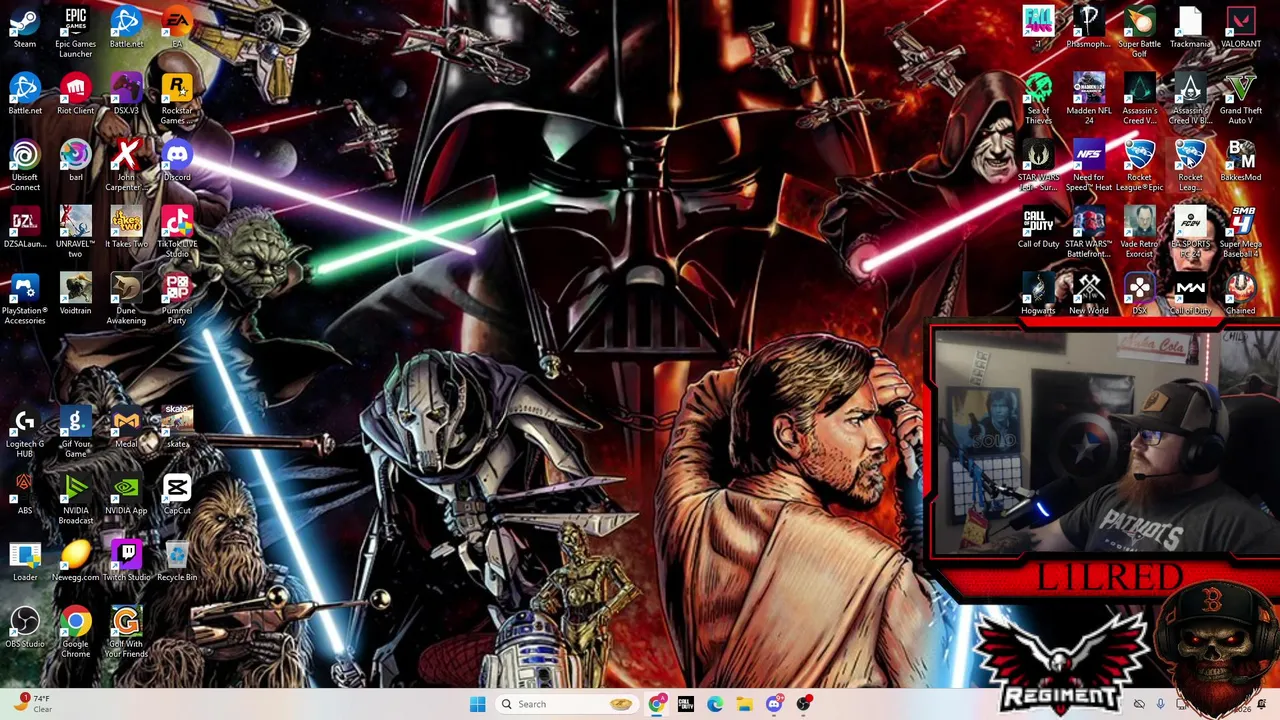Image resolution: width=1280 pixels, height=720 pixels.
Task: Open the Medal desktop shortcut
Action: pyautogui.click(x=126, y=428)
